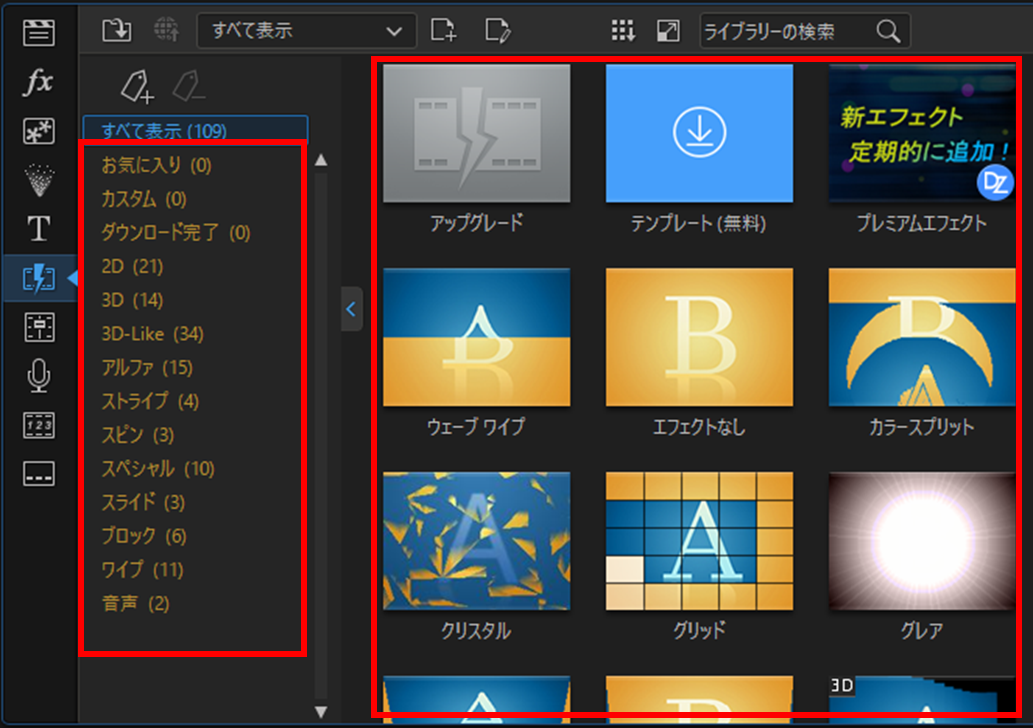Open the fx Effect Room
Viewport: 1033px width, 728px height.
39,82
